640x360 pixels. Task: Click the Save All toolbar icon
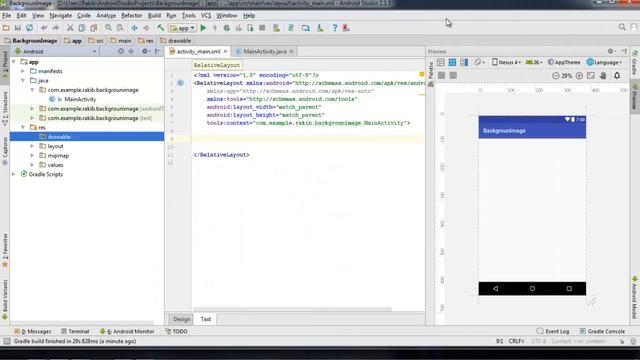pos(18,28)
